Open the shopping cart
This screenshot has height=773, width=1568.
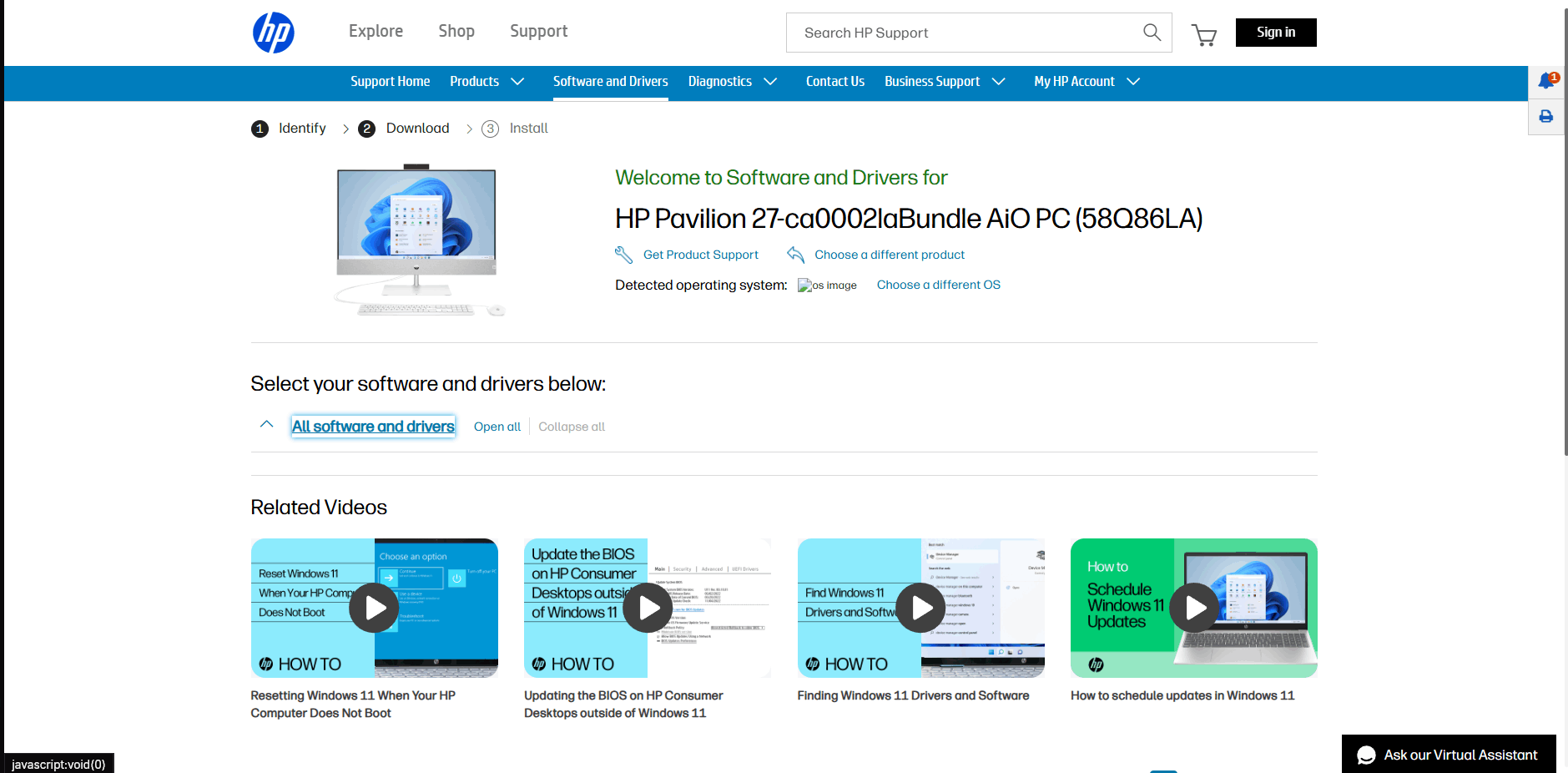pos(1203,34)
